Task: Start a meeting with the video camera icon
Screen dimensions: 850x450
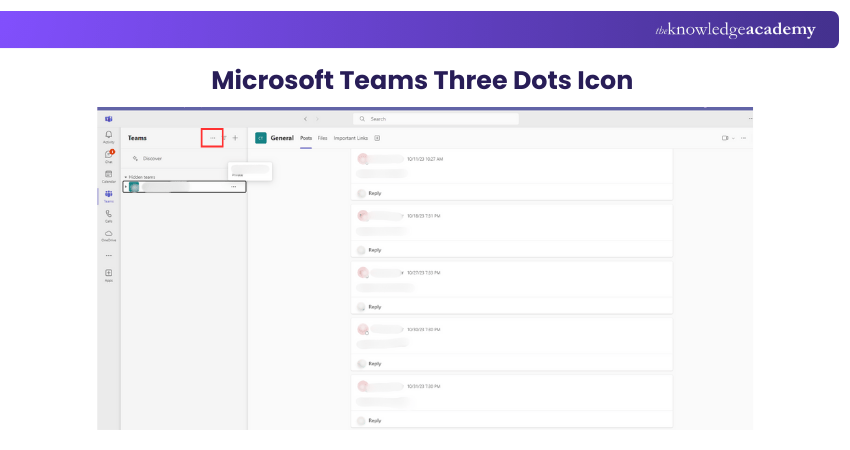Action: click(725, 138)
